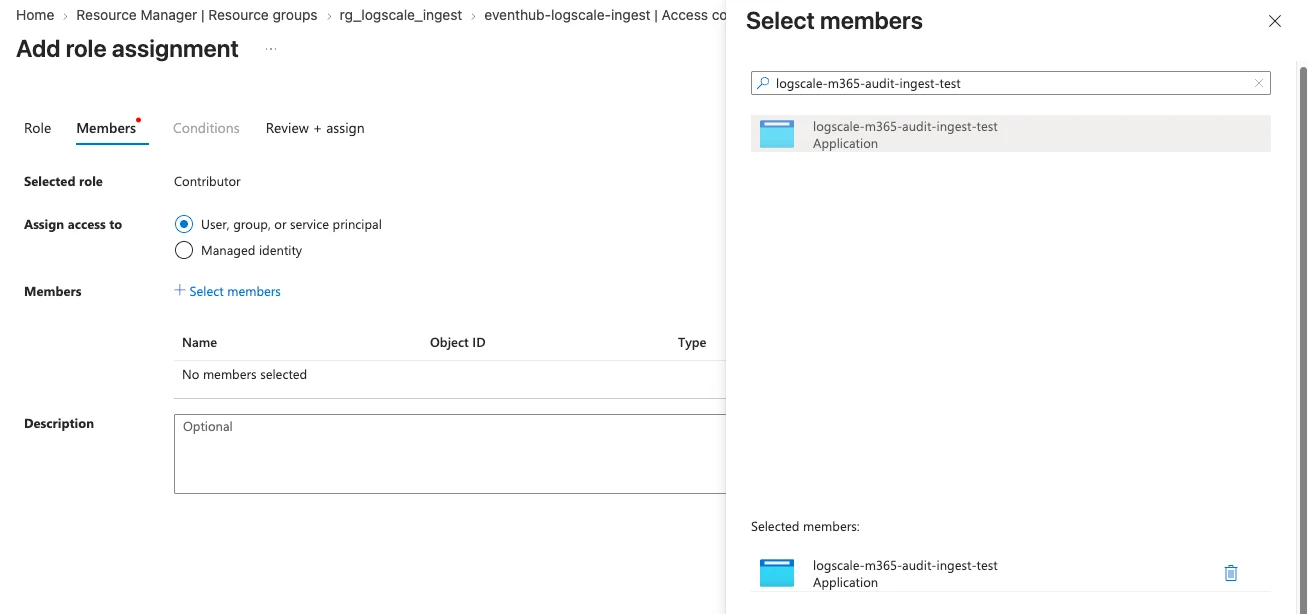Choose the Managed identity radio button
The width and height of the screenshot is (1308, 614).
[x=183, y=250]
